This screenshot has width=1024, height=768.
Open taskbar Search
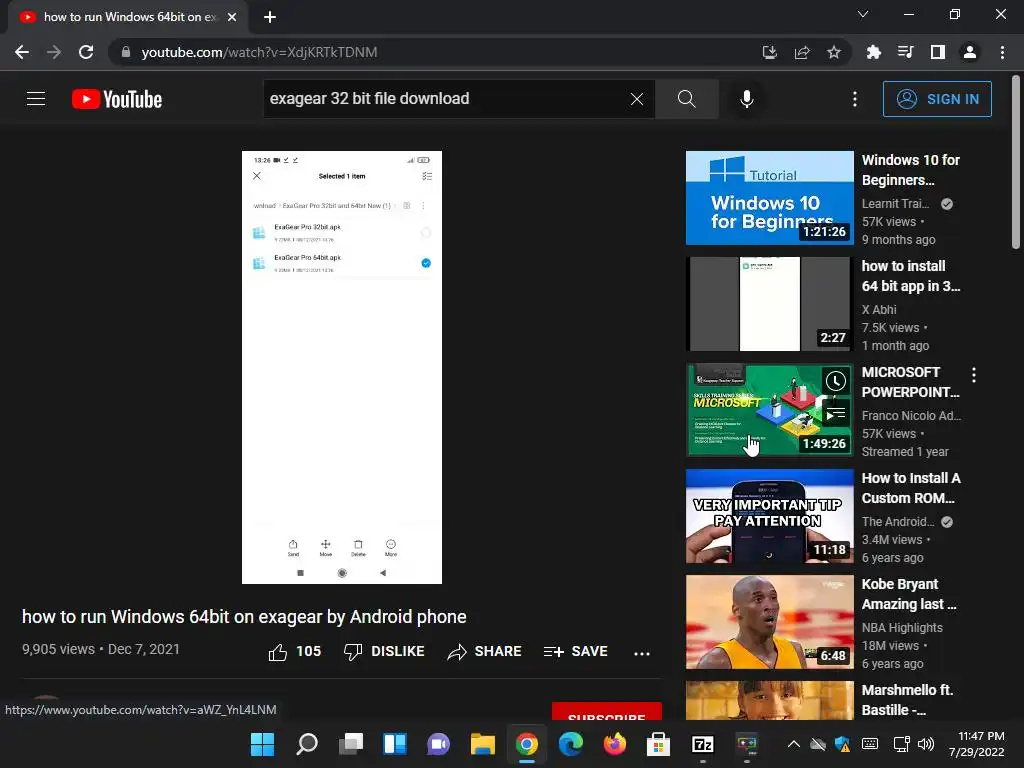click(x=307, y=744)
